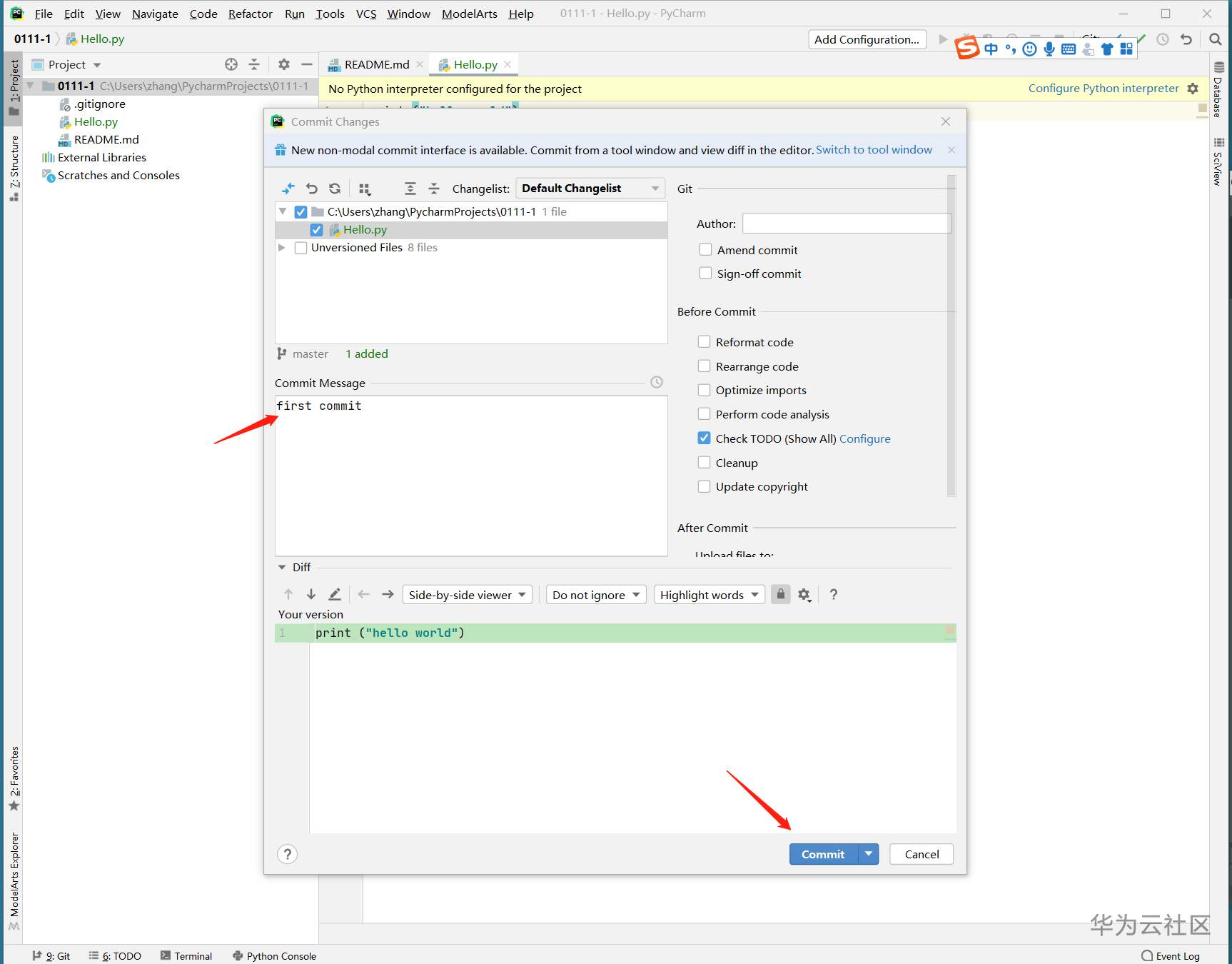1232x964 pixels.
Task: Enable Perform code analysis checkbox
Action: (x=704, y=413)
